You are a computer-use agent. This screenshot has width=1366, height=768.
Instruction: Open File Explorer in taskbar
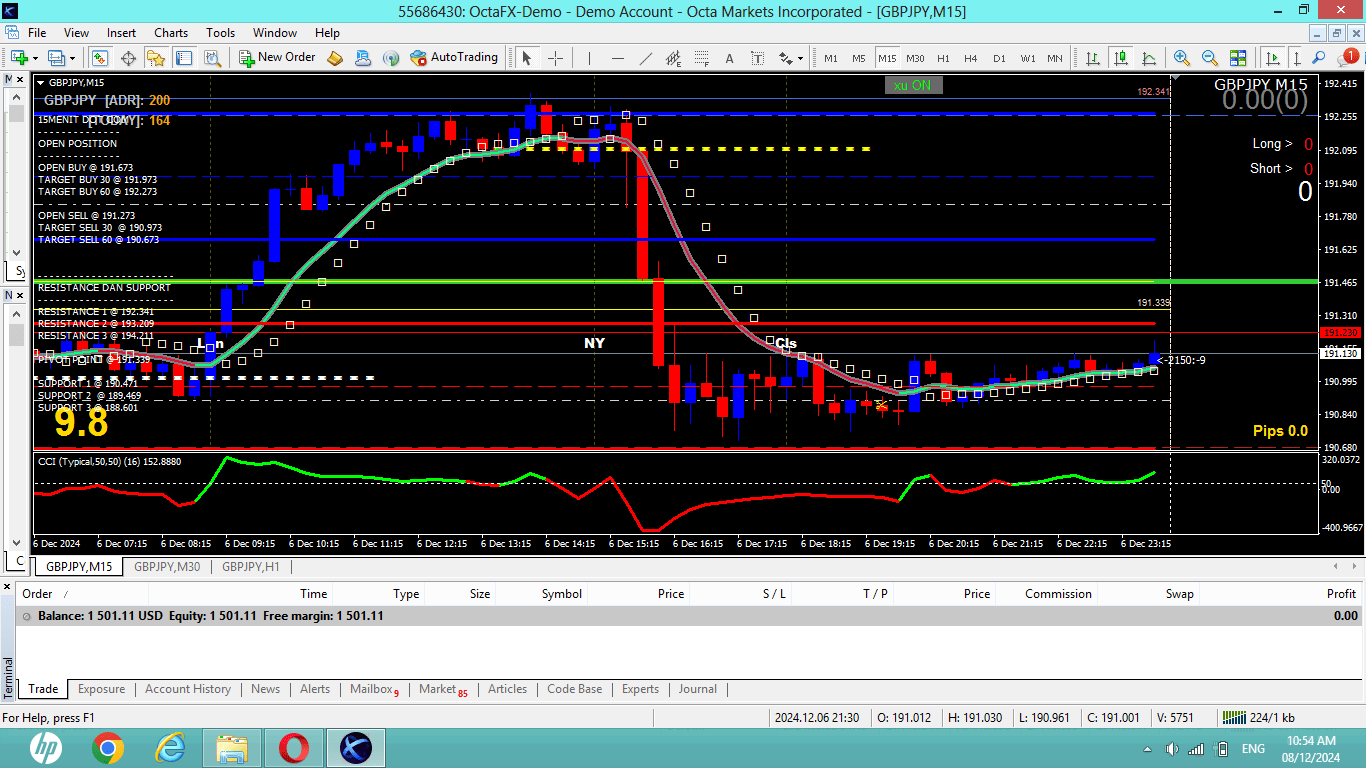pyautogui.click(x=232, y=748)
